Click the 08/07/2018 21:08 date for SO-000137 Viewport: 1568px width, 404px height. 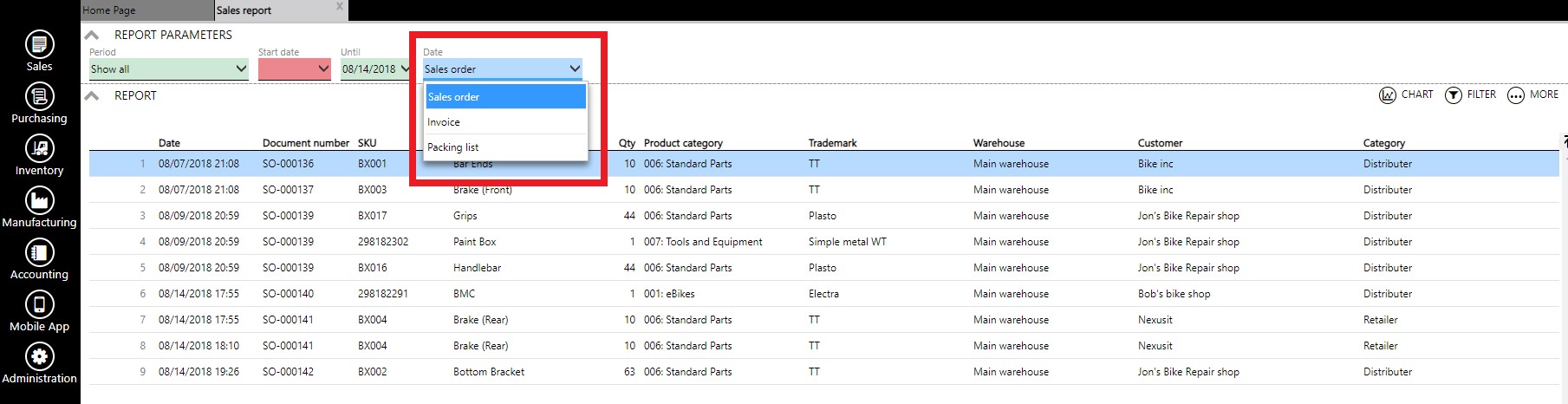(198, 190)
